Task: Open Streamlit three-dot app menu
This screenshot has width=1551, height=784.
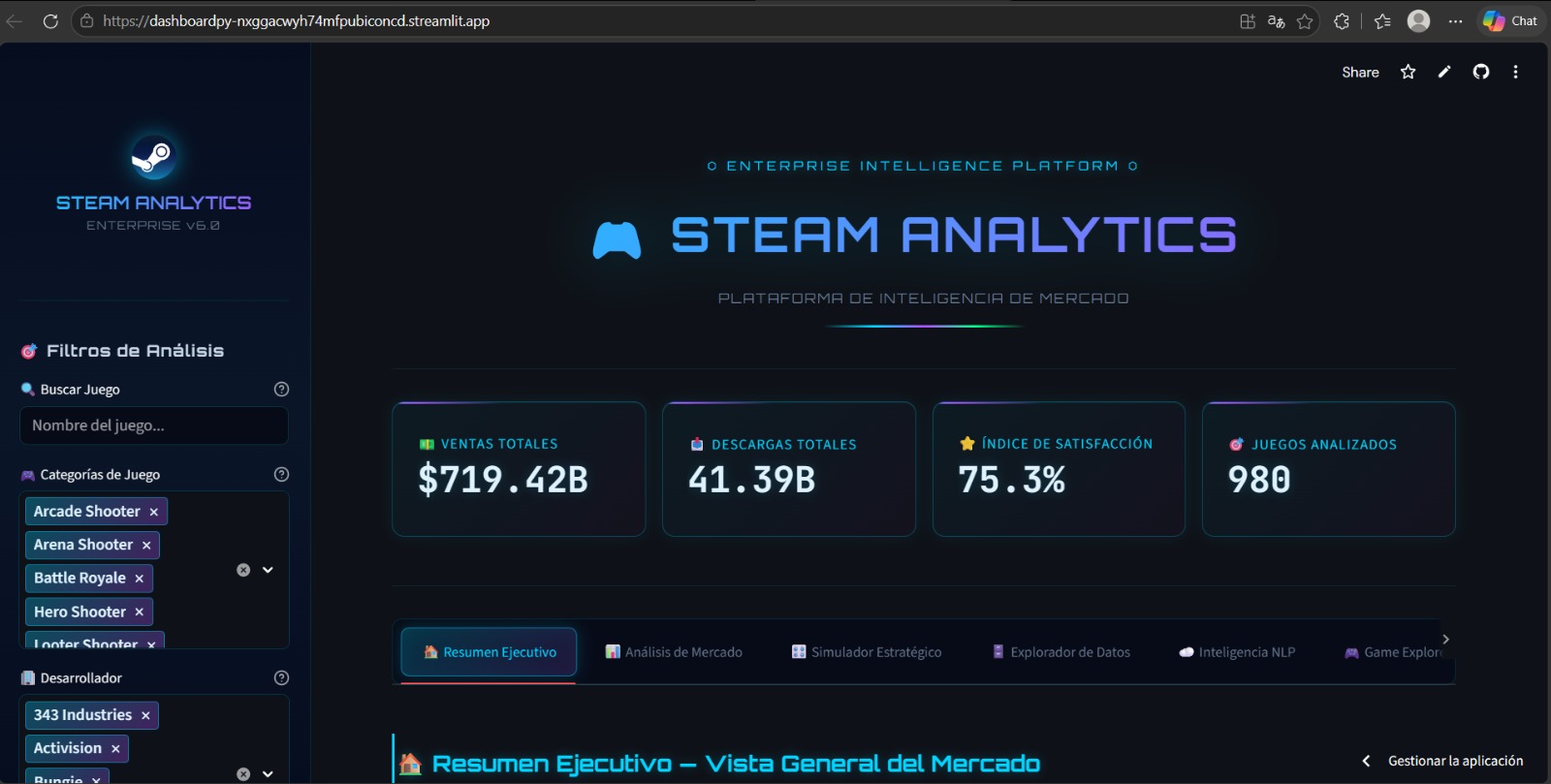Action: point(1515,72)
